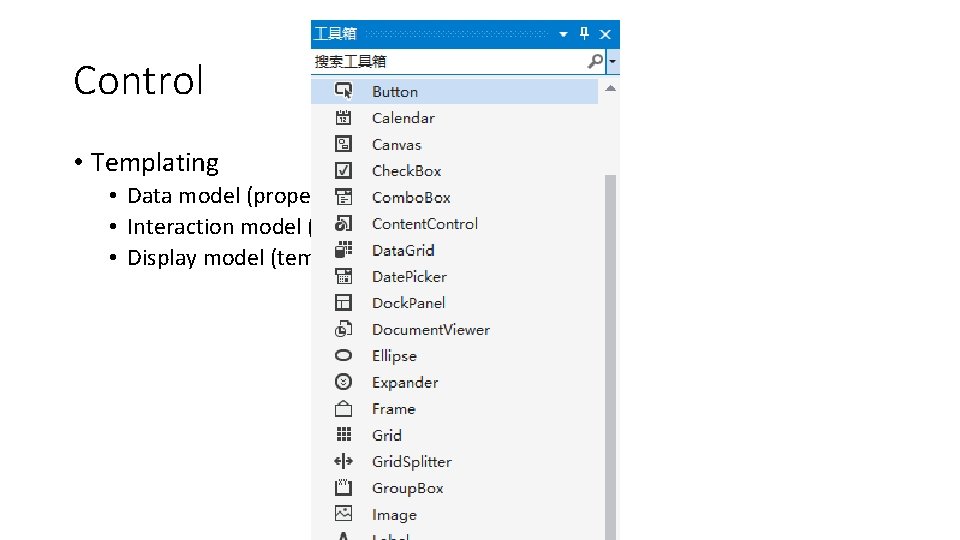Image resolution: width=960 pixels, height=540 pixels.
Task: Choose the DocumentViewer list entry text
Action: (431, 330)
